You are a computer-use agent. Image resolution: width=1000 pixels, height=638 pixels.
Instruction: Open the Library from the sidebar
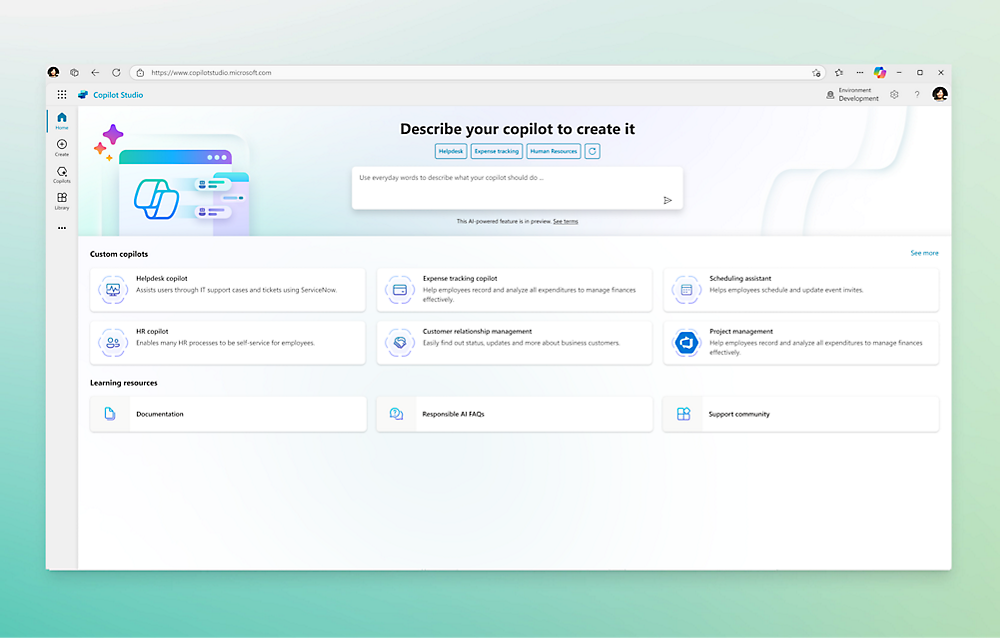click(62, 201)
